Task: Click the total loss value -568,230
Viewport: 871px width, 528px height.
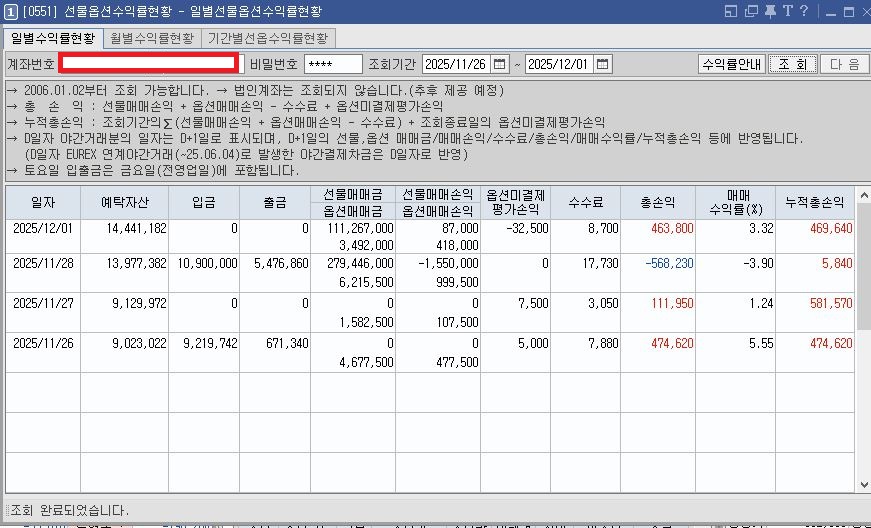Action: coord(669,263)
